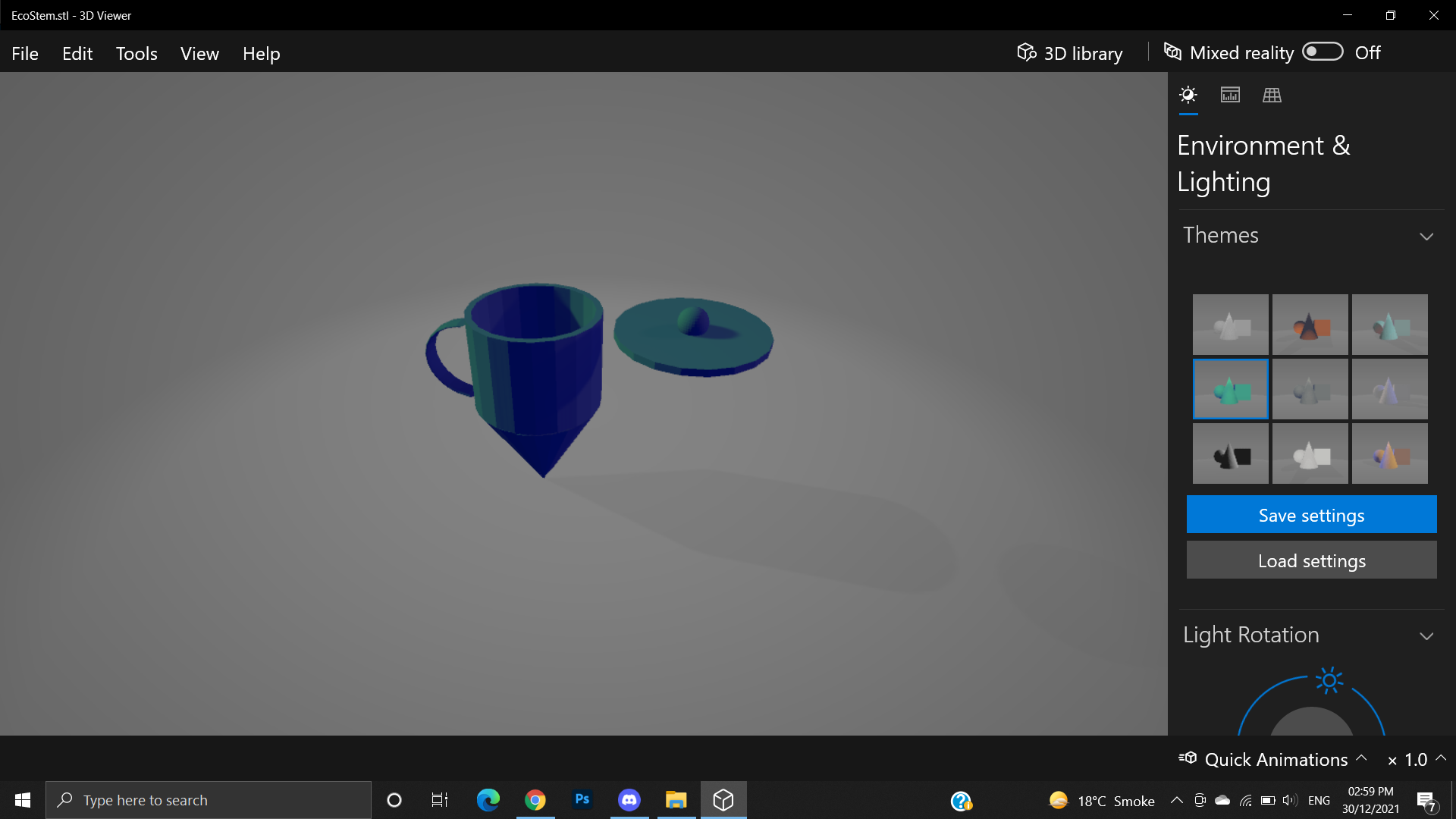Viewport: 1456px width, 819px height.
Task: Open the View menu
Action: click(x=199, y=54)
